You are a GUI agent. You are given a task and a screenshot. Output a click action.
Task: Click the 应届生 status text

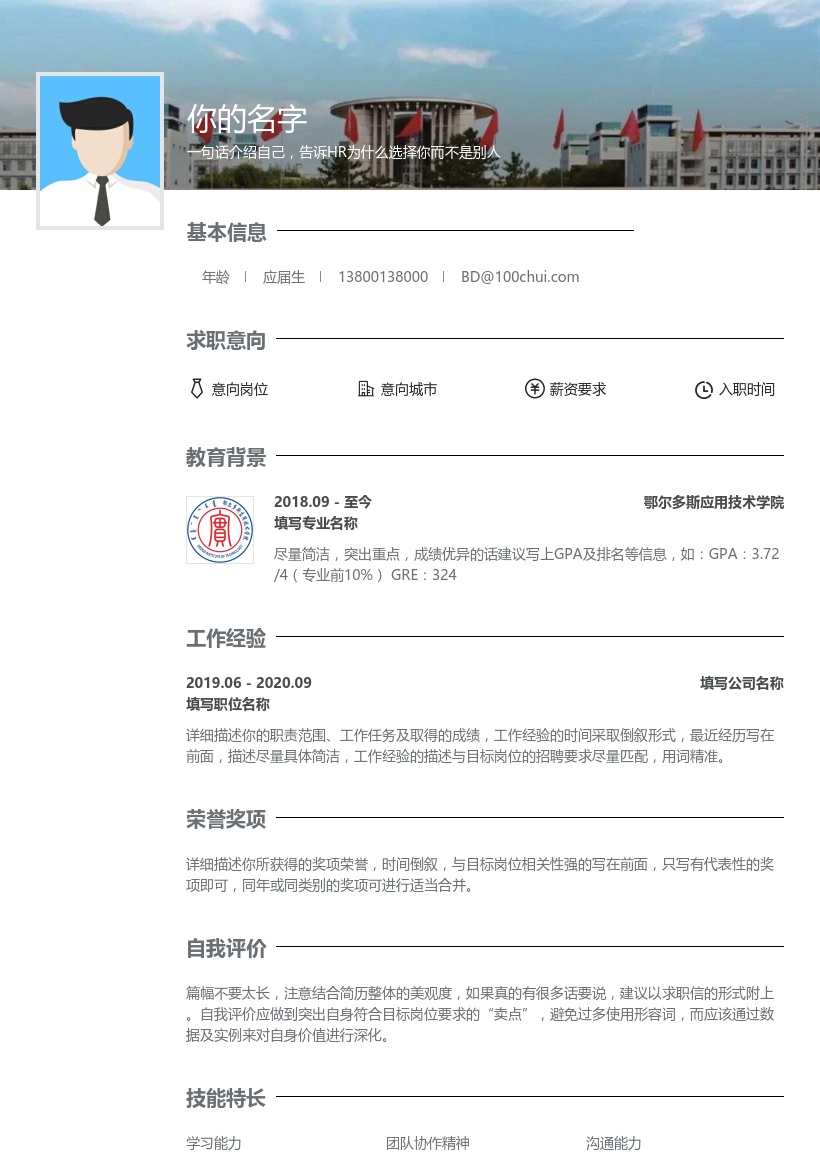(283, 277)
